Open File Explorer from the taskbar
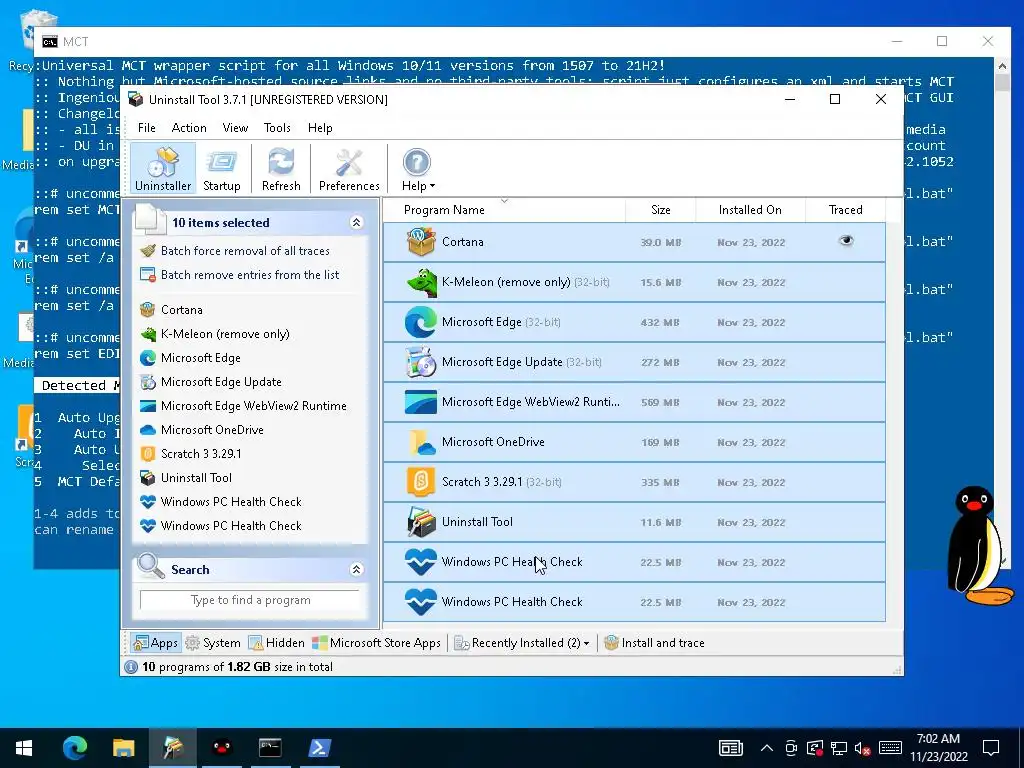Image resolution: width=1024 pixels, height=768 pixels. (123, 748)
